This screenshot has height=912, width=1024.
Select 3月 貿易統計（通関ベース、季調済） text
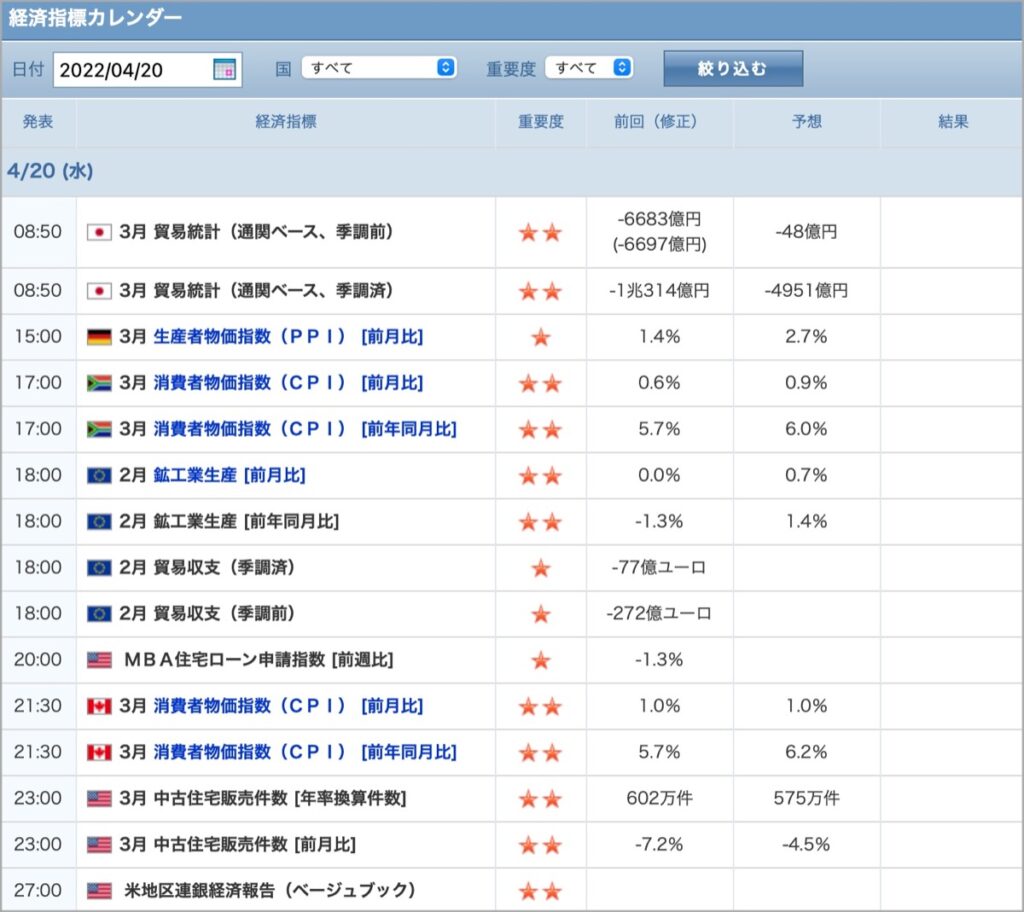(x=257, y=290)
